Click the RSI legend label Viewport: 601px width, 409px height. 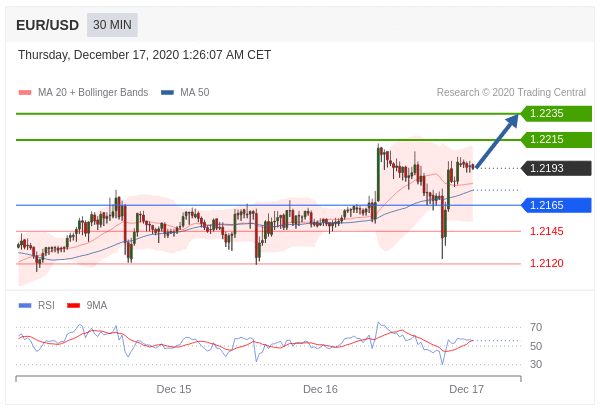[x=46, y=306]
